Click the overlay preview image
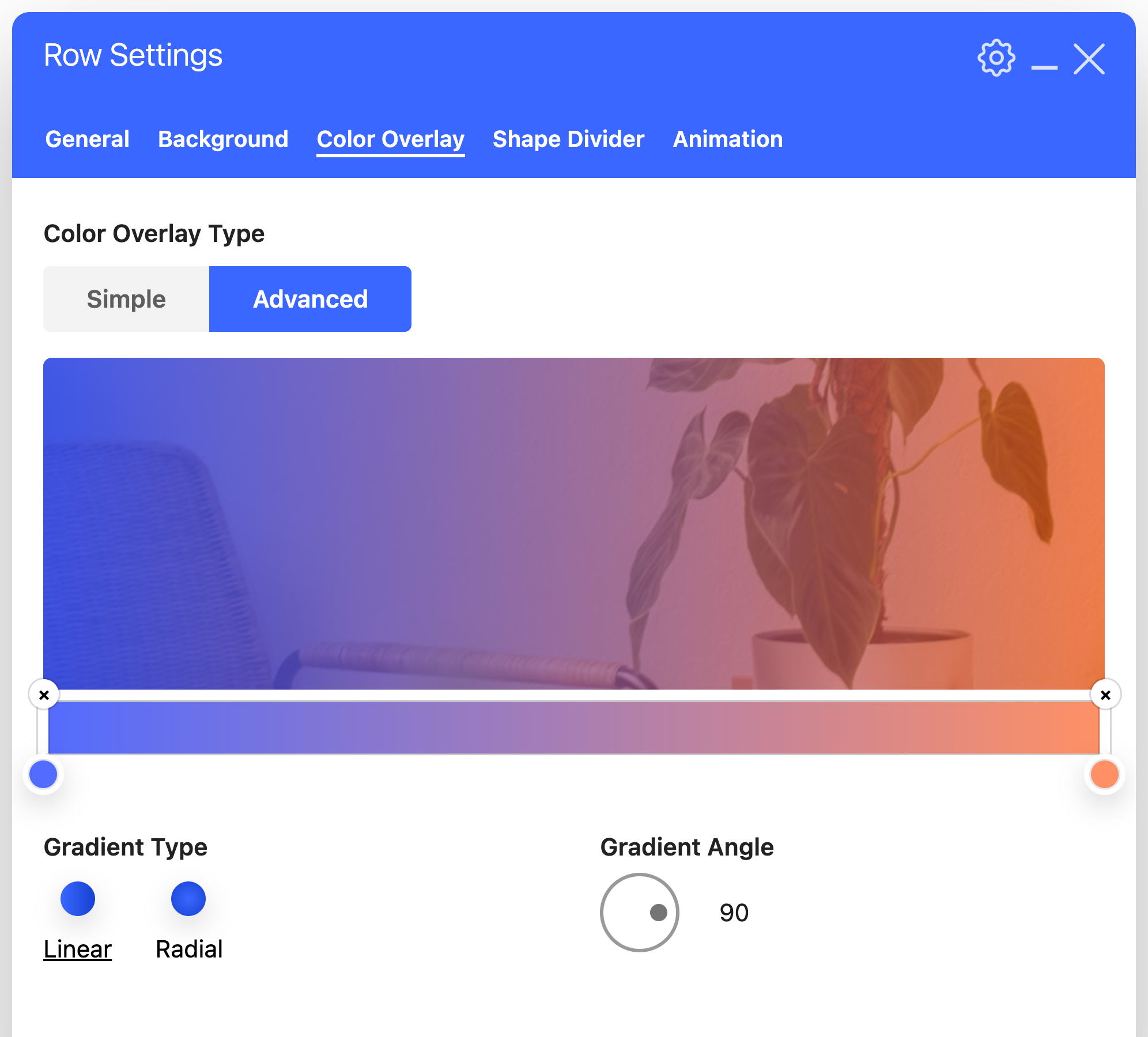Screen dimensions: 1148x1037 point(574,523)
